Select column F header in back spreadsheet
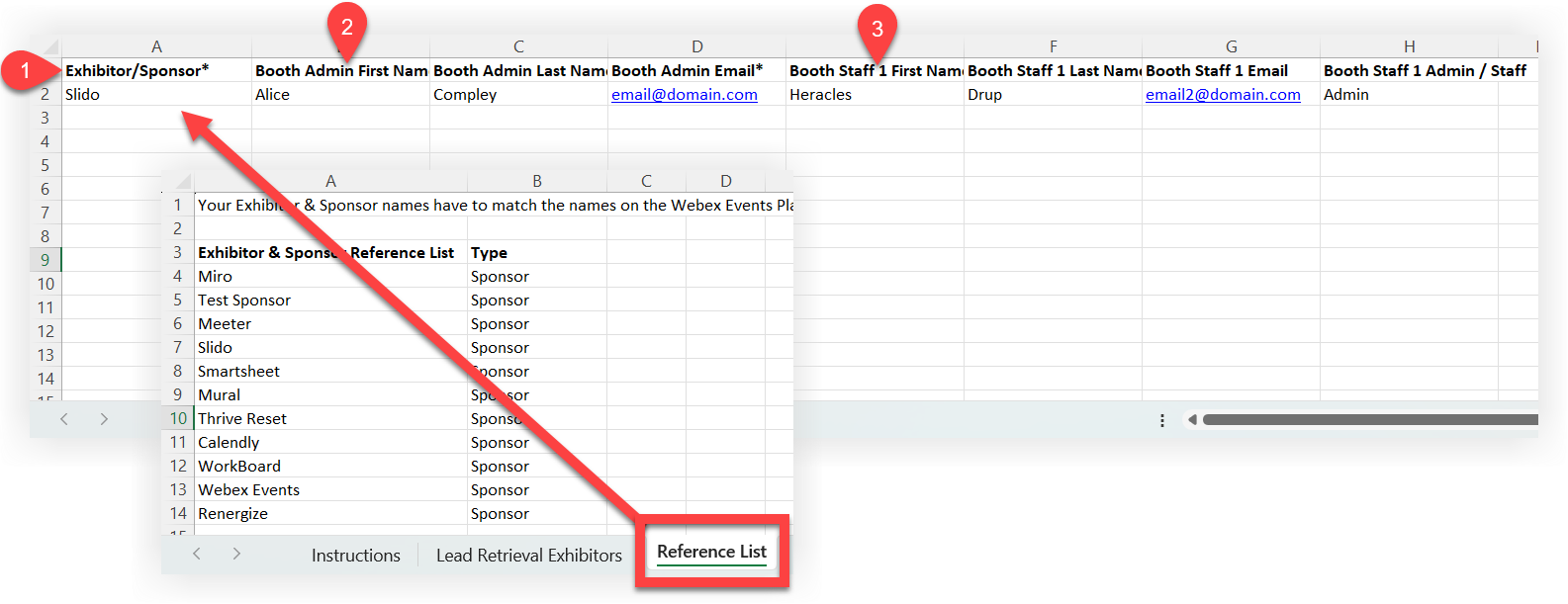The image size is (1568, 604). pos(1053,46)
